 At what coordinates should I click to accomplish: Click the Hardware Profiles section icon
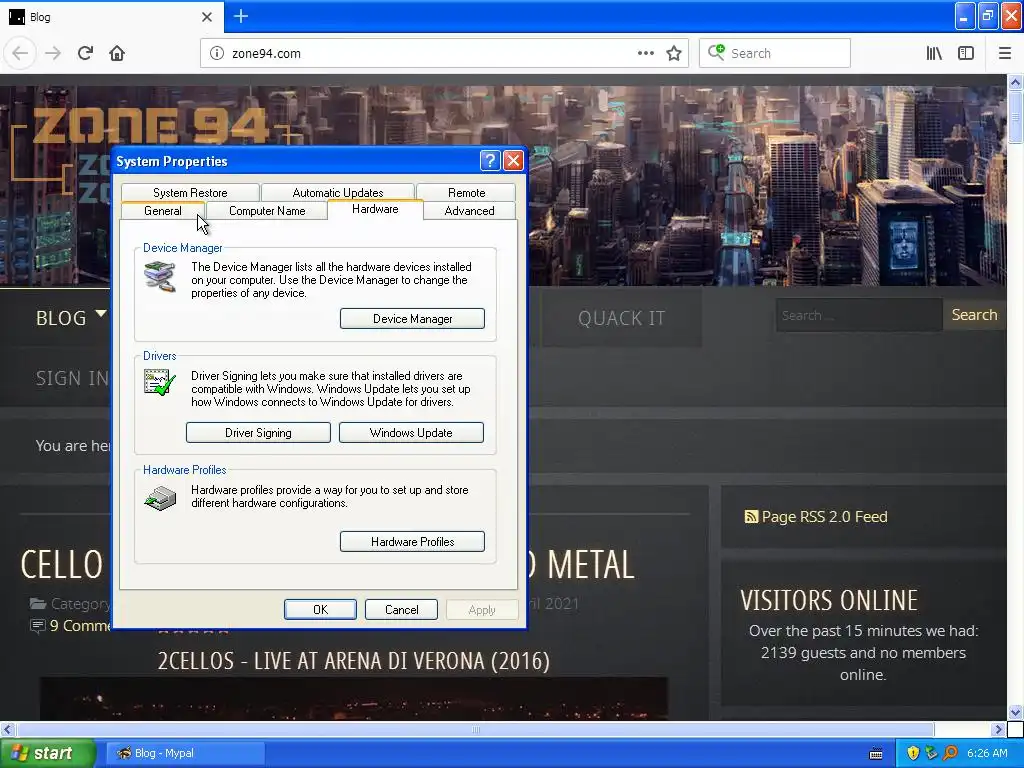[160, 498]
